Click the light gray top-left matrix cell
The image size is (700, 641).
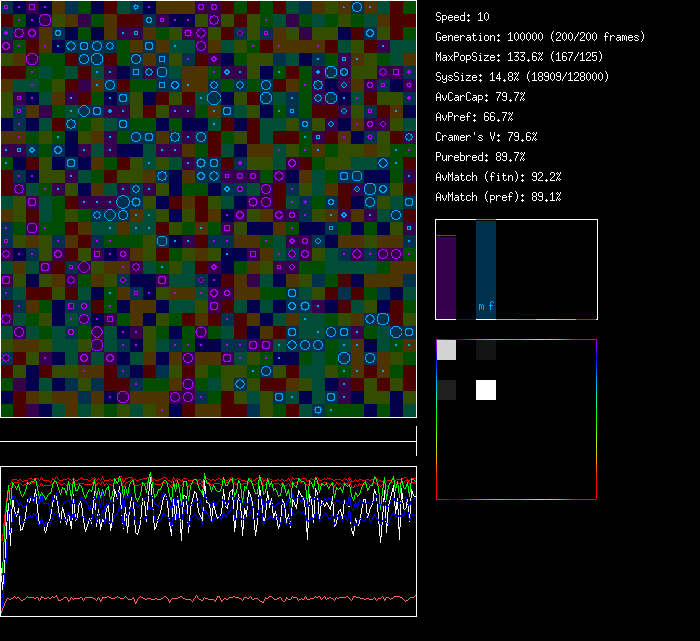446,350
